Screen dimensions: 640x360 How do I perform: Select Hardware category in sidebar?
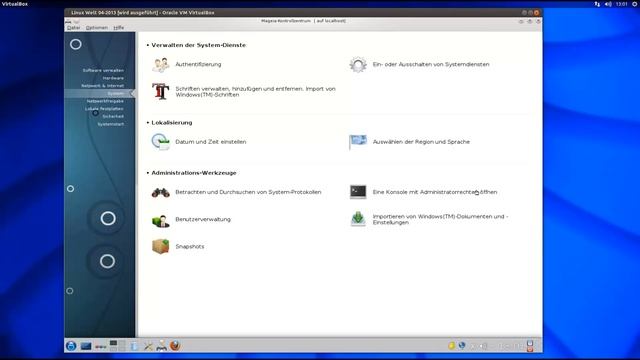coord(113,78)
